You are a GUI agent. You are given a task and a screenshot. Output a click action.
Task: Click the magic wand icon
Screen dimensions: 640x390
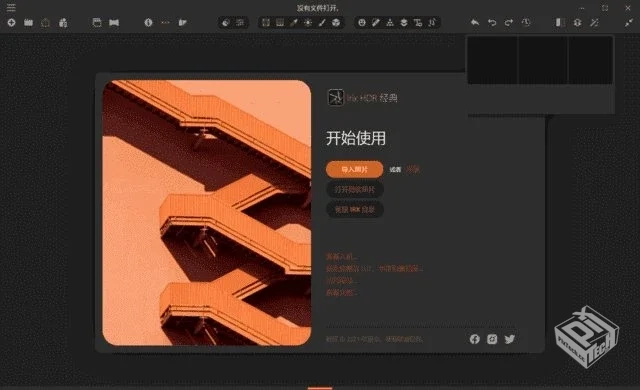point(594,22)
